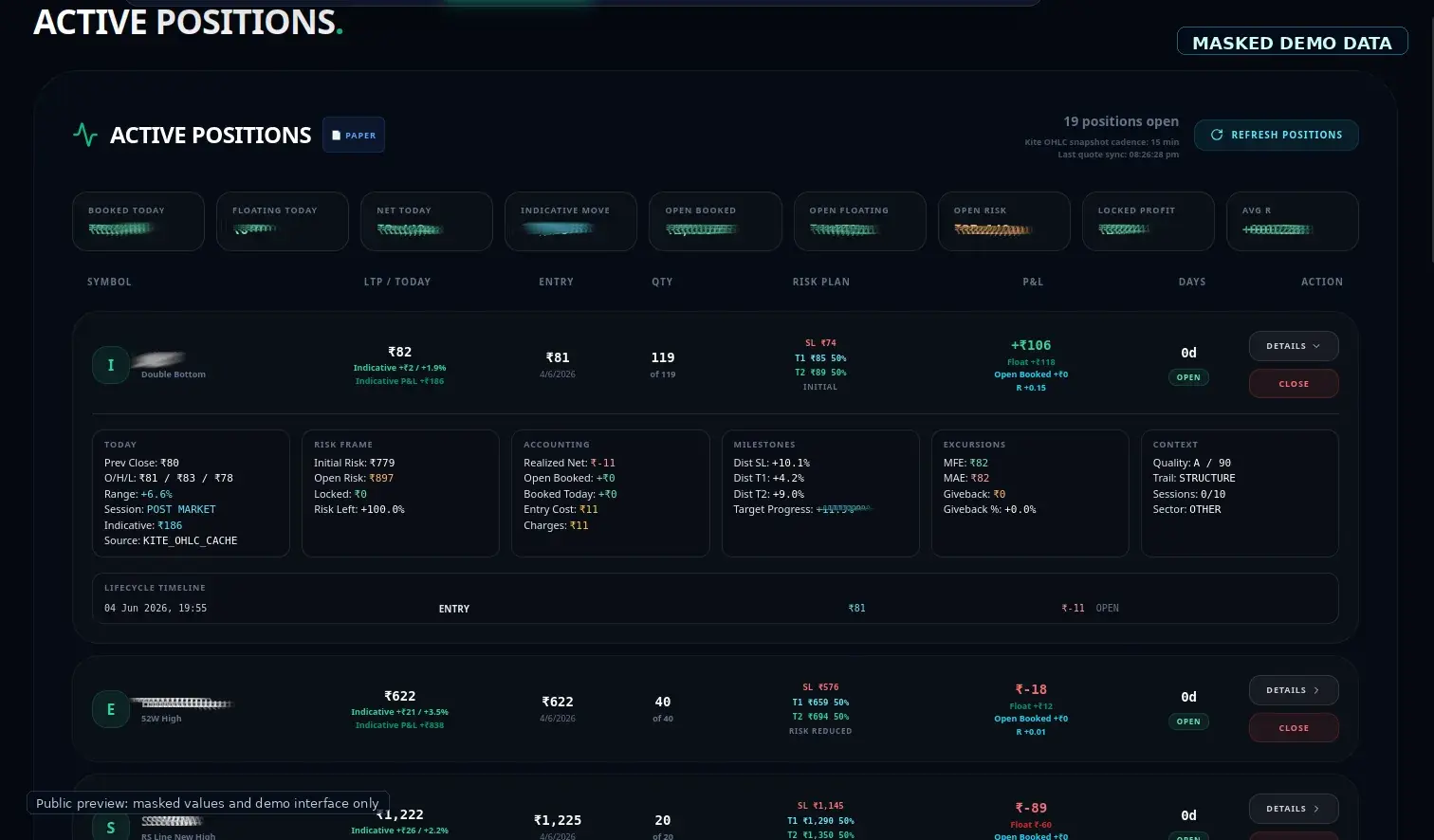The height and width of the screenshot is (840, 1434).
Task: Click the ENTRY column header
Action: click(556, 282)
